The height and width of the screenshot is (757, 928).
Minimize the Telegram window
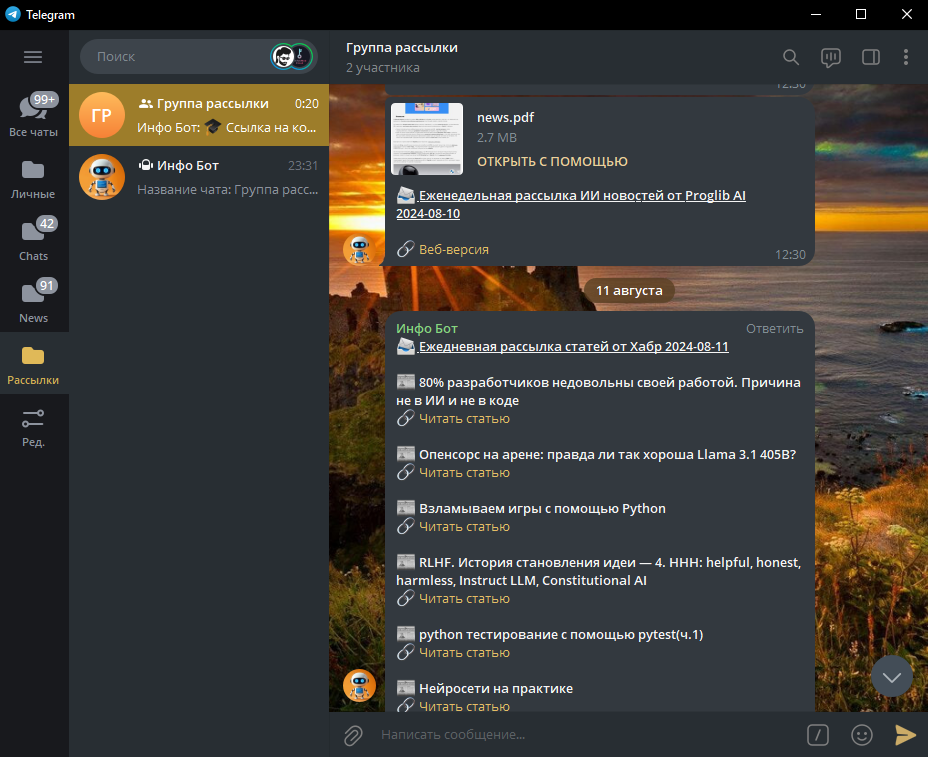coord(816,14)
